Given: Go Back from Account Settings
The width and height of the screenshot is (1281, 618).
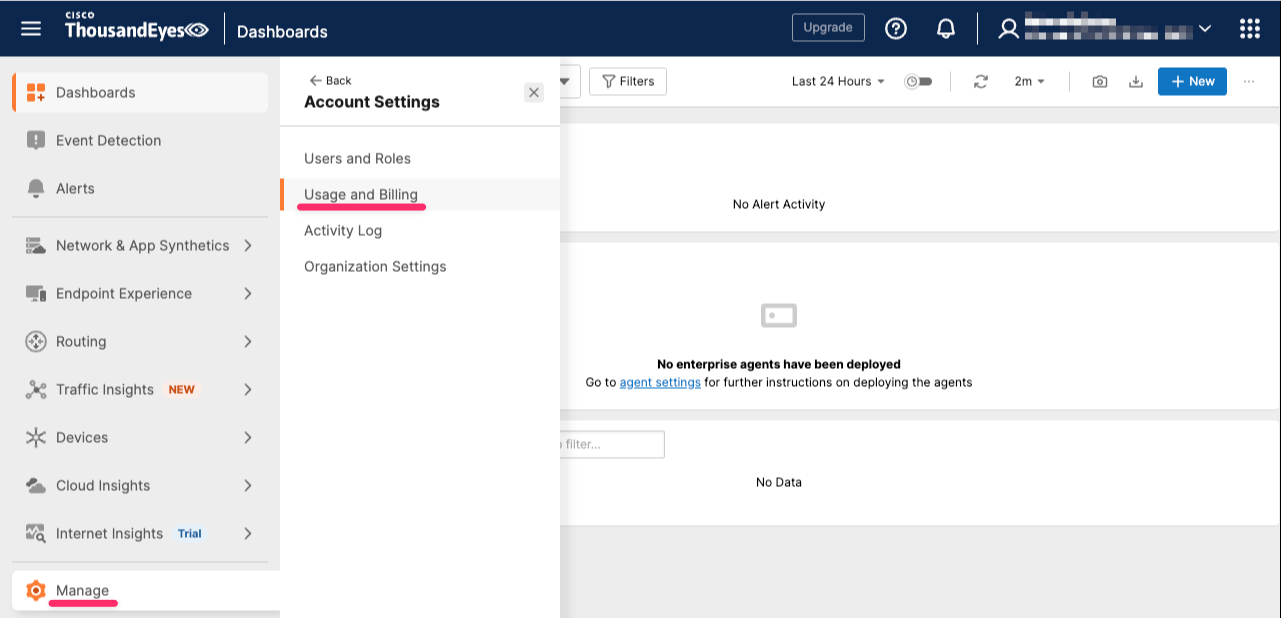Looking at the screenshot, I should [330, 81].
